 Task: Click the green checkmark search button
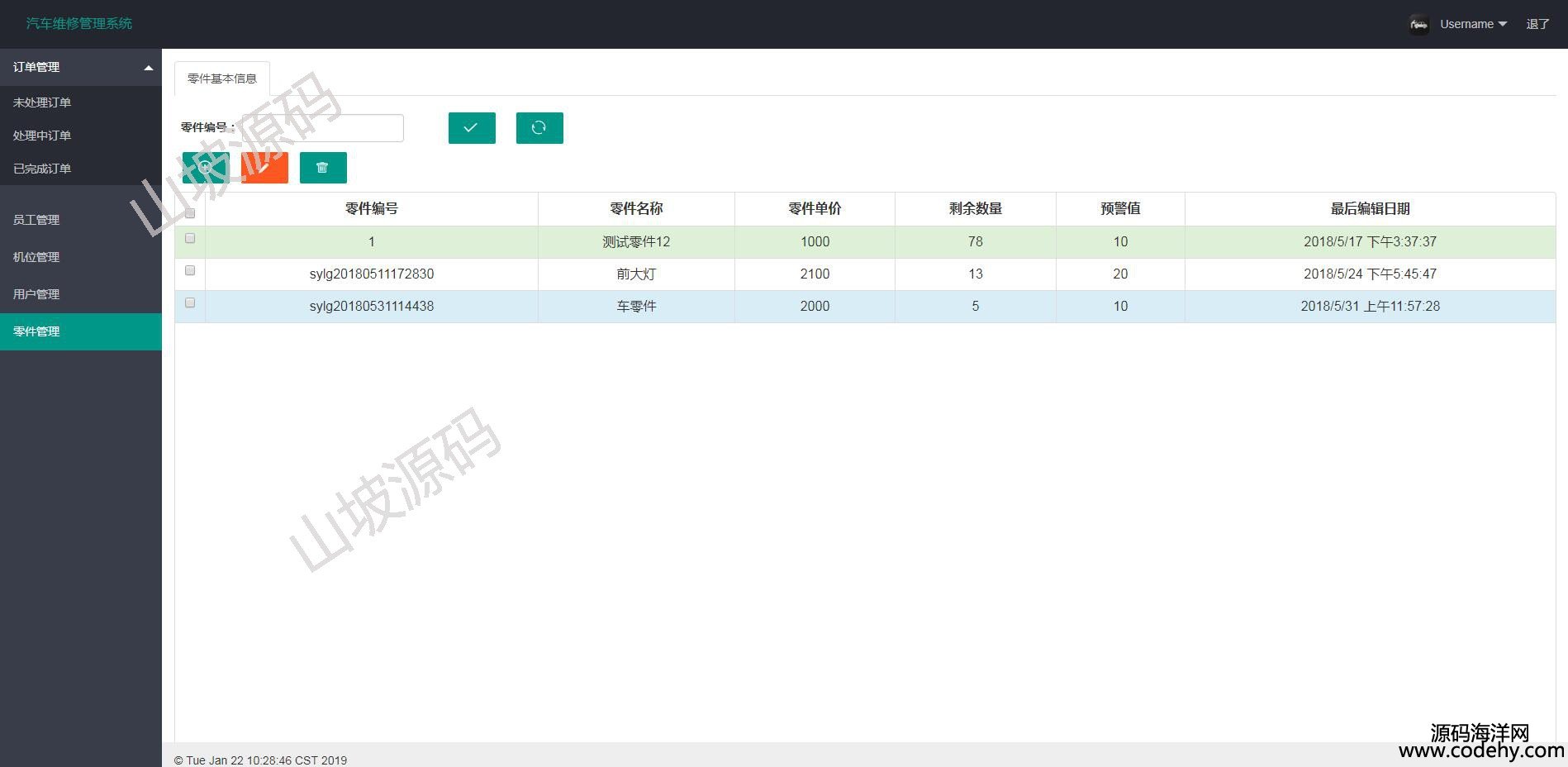pyautogui.click(x=472, y=128)
